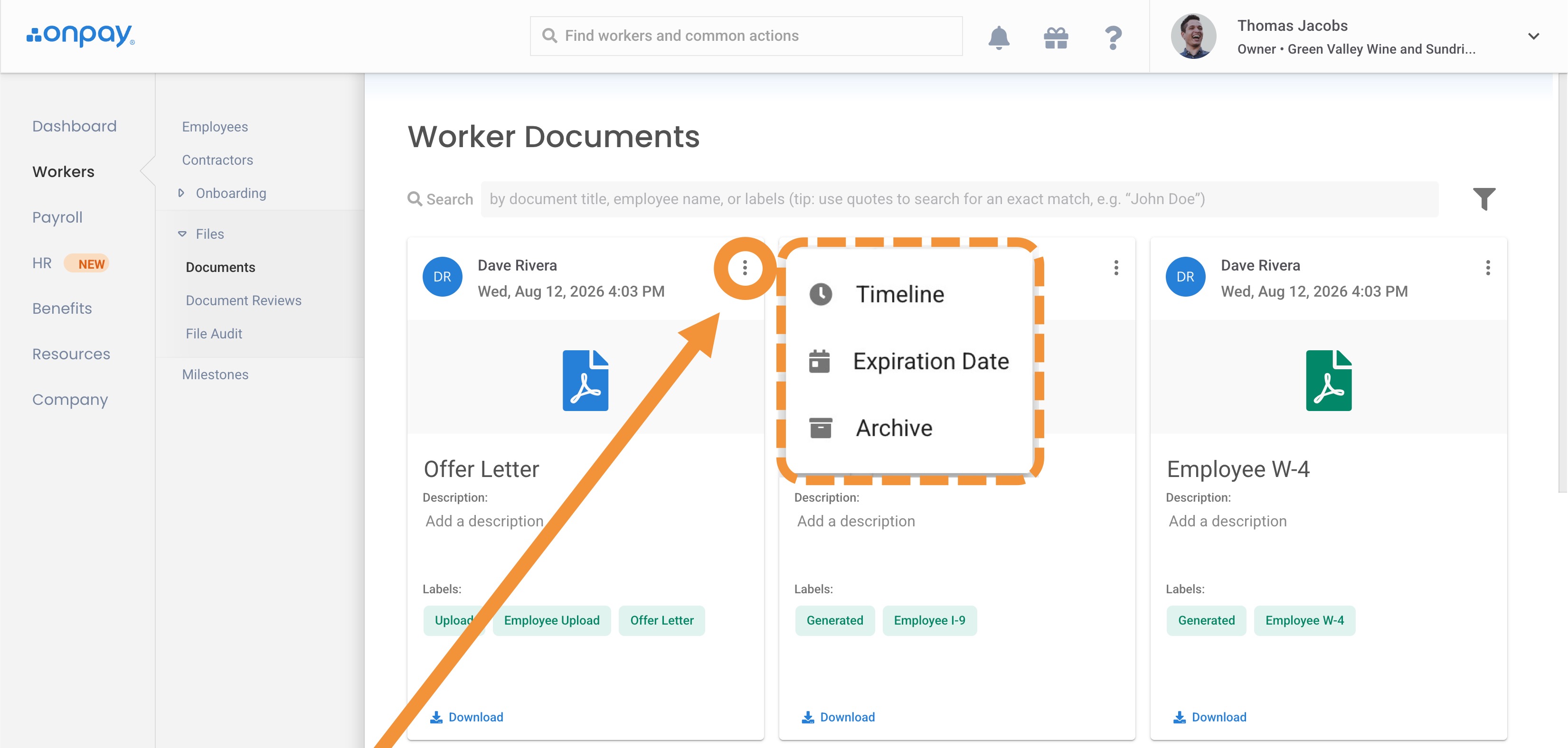Click the Offer Letter document title
The width and height of the screenshot is (1568, 748).
pos(481,470)
